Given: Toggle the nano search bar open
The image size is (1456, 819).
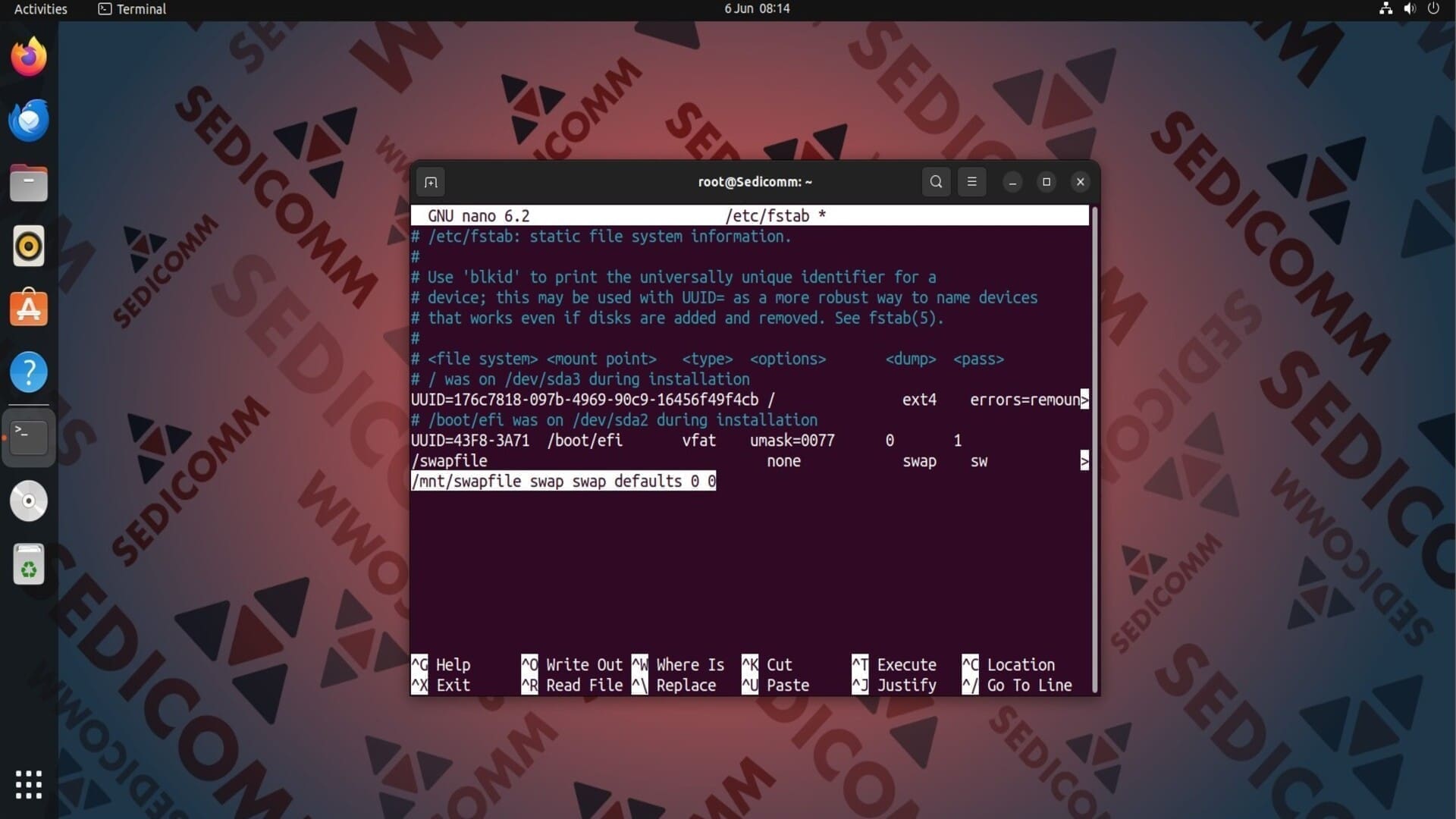Looking at the screenshot, I should click(935, 182).
